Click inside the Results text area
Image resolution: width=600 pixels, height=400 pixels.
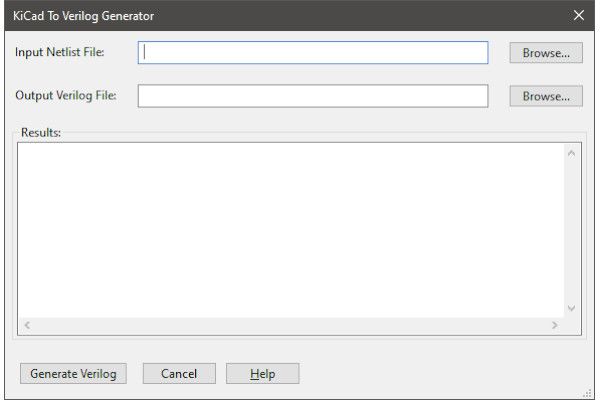[x=290, y=229]
